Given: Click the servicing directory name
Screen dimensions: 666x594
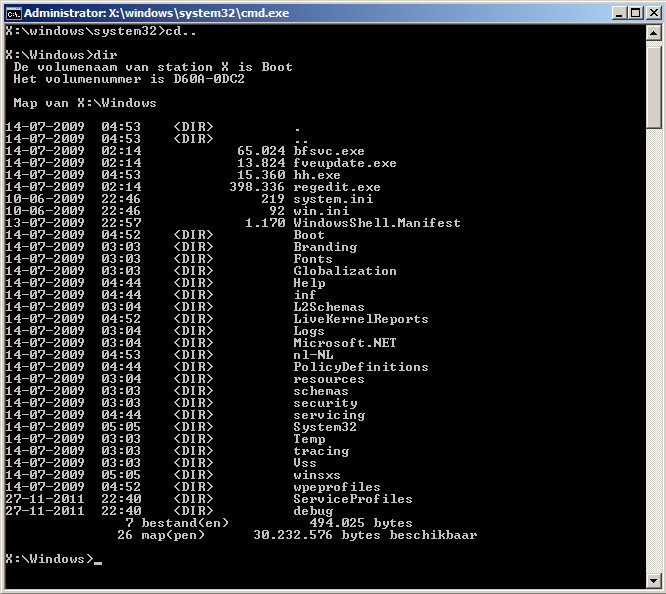Looking at the screenshot, I should 329,415.
